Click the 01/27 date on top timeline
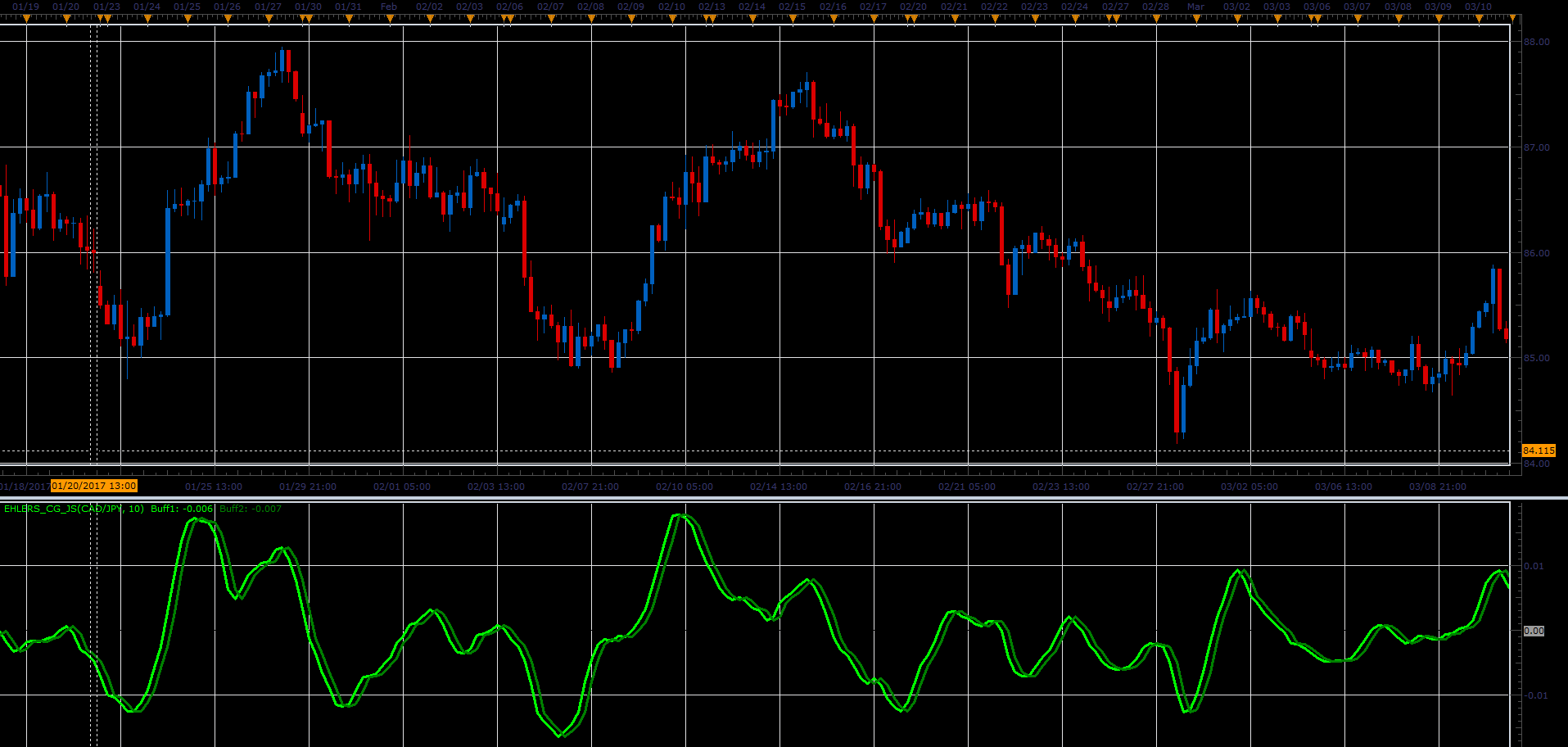The height and width of the screenshot is (747, 1568). [268, 7]
